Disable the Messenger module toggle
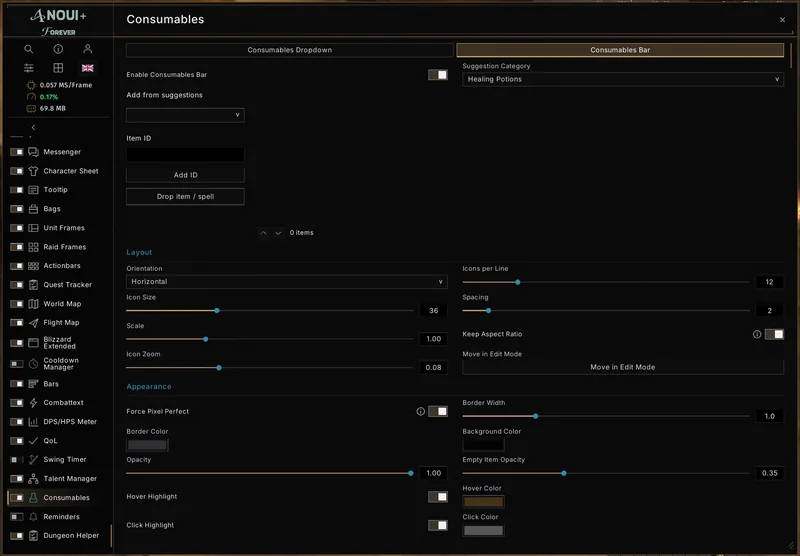Viewport: 800px width, 556px height. [17, 152]
